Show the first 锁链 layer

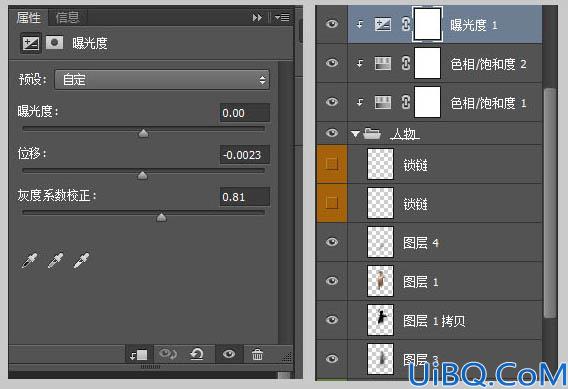pyautogui.click(x=331, y=164)
